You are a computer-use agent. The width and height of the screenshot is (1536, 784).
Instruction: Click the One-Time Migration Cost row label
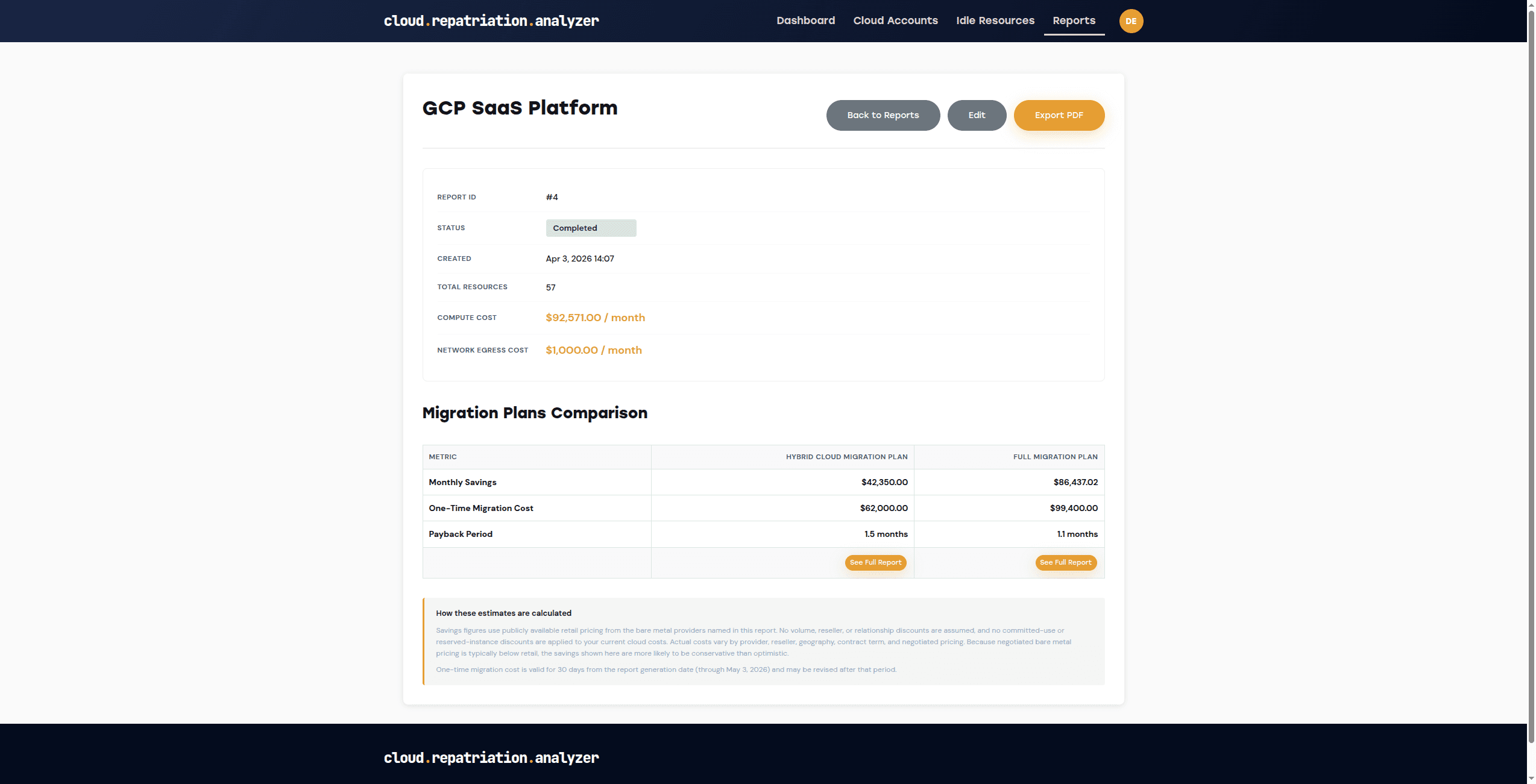pos(480,508)
